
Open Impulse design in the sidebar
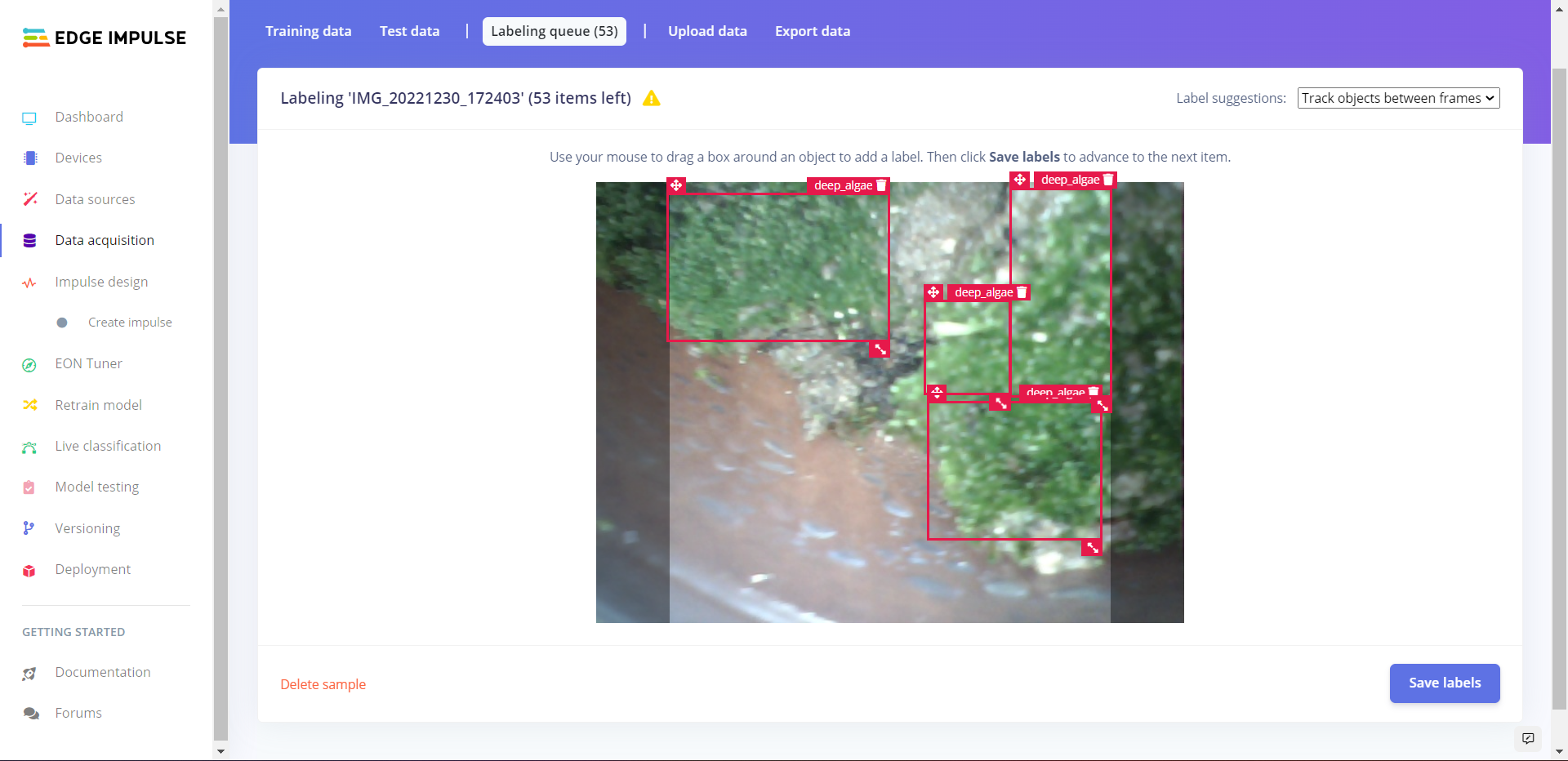pos(101,282)
